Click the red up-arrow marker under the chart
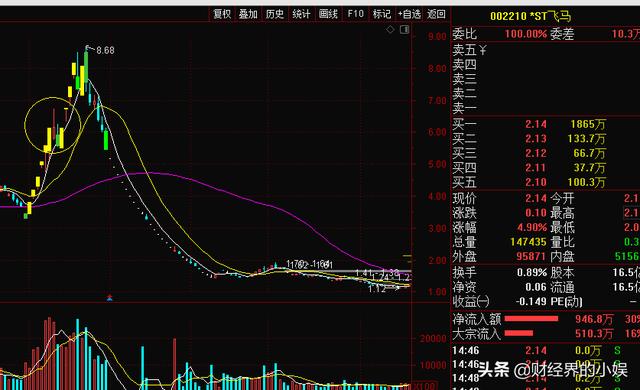 pos(109,297)
